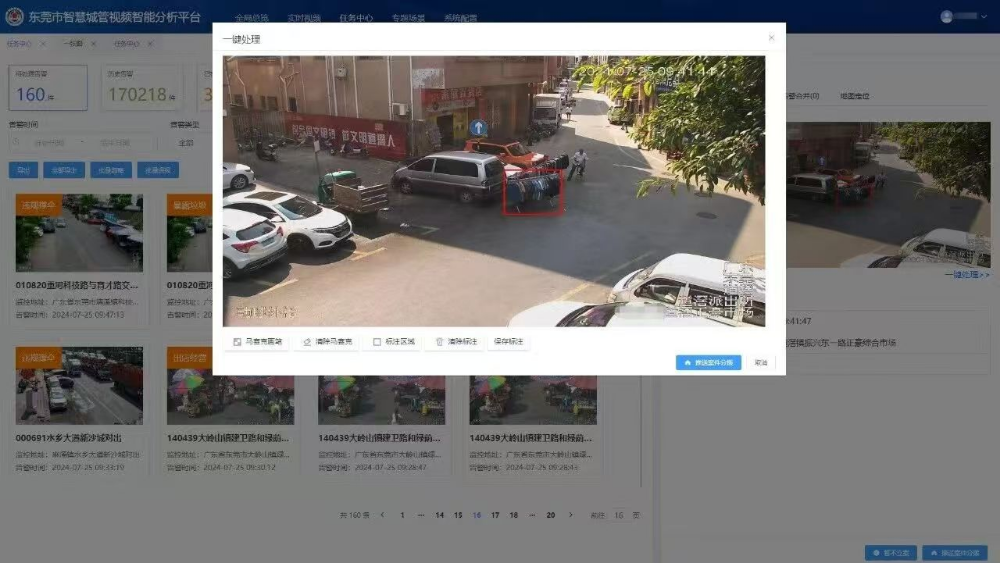Click the bottom-right push case button
1000x563 pixels.
955,553
